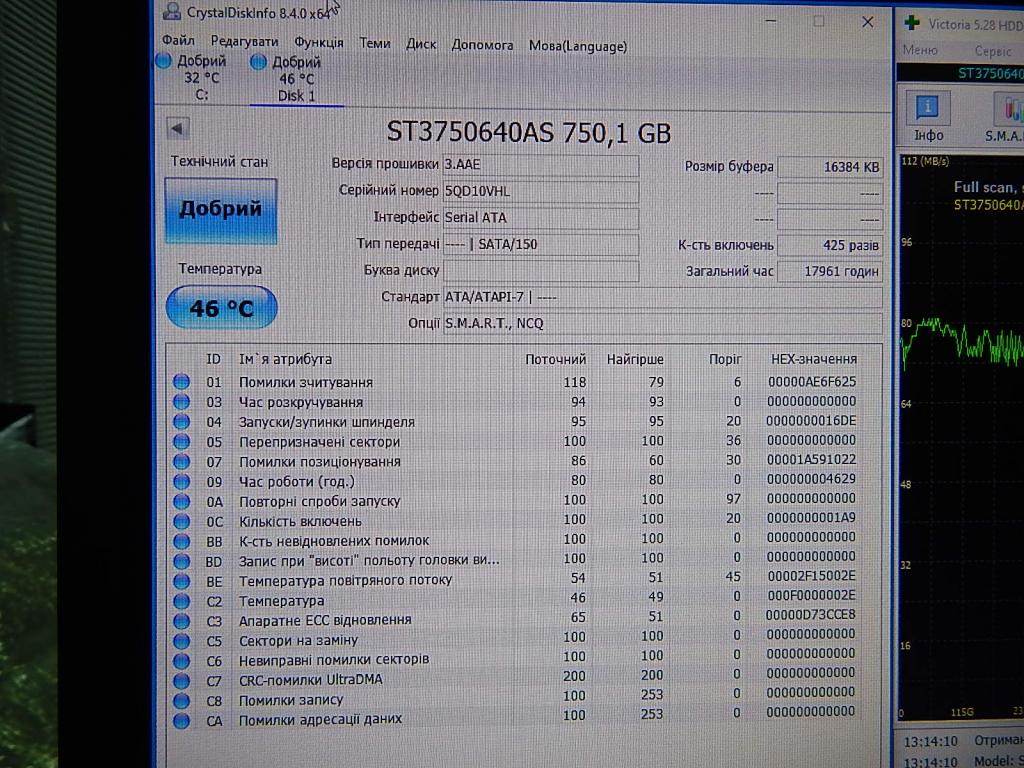The height and width of the screenshot is (768, 1024).
Task: Click status dot for 0A Повторні спроби запуску
Action: [182, 502]
